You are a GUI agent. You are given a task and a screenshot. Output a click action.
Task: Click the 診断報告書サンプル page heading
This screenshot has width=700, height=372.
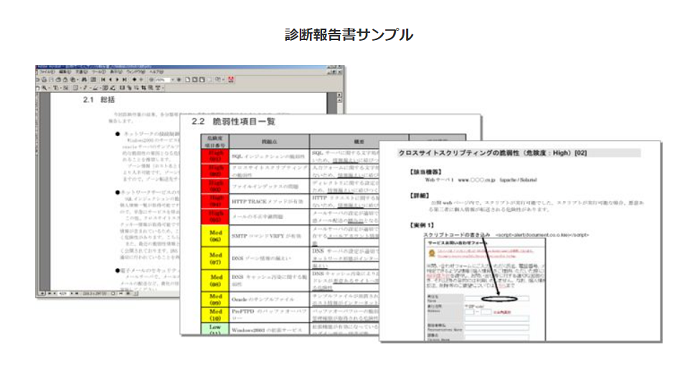pyautogui.click(x=349, y=34)
